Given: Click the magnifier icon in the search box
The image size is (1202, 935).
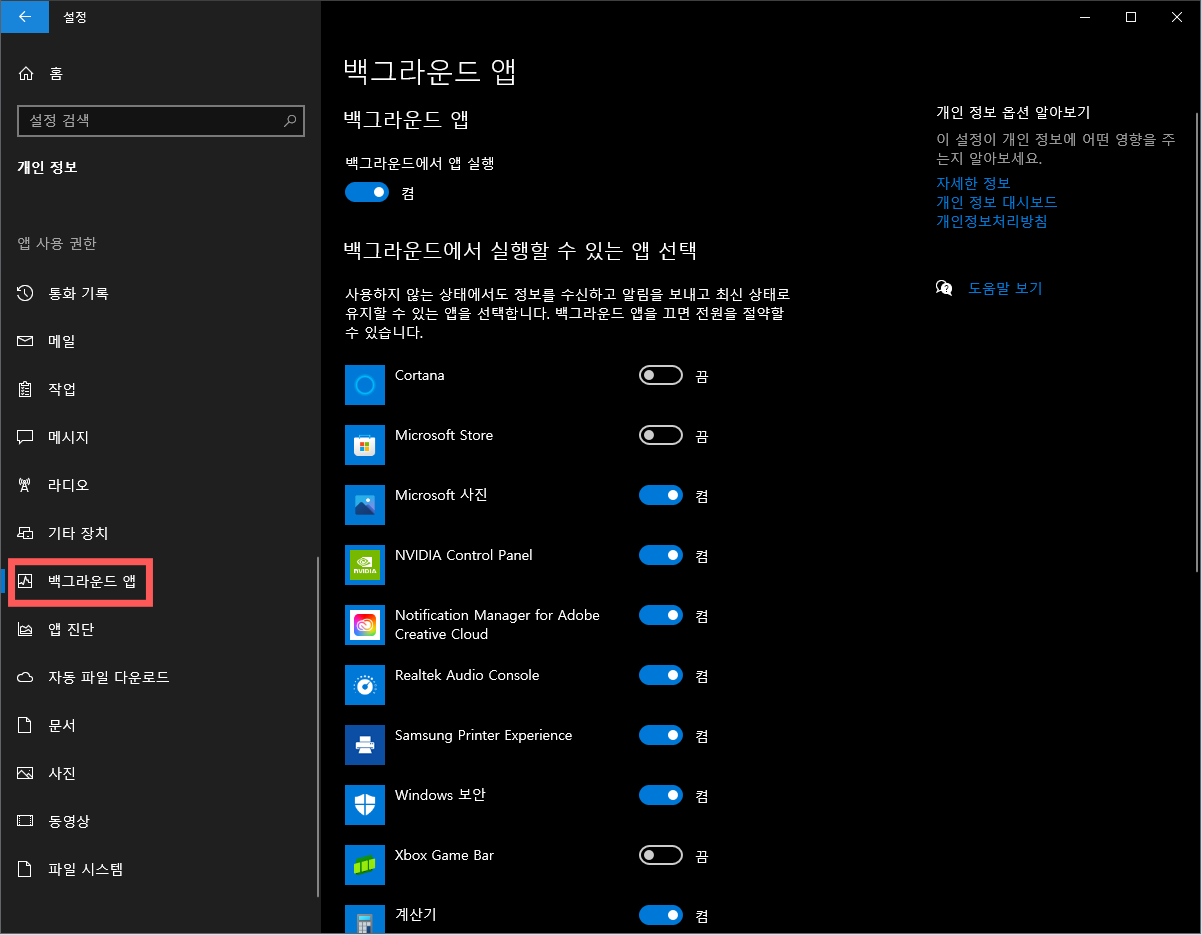Looking at the screenshot, I should coord(290,120).
